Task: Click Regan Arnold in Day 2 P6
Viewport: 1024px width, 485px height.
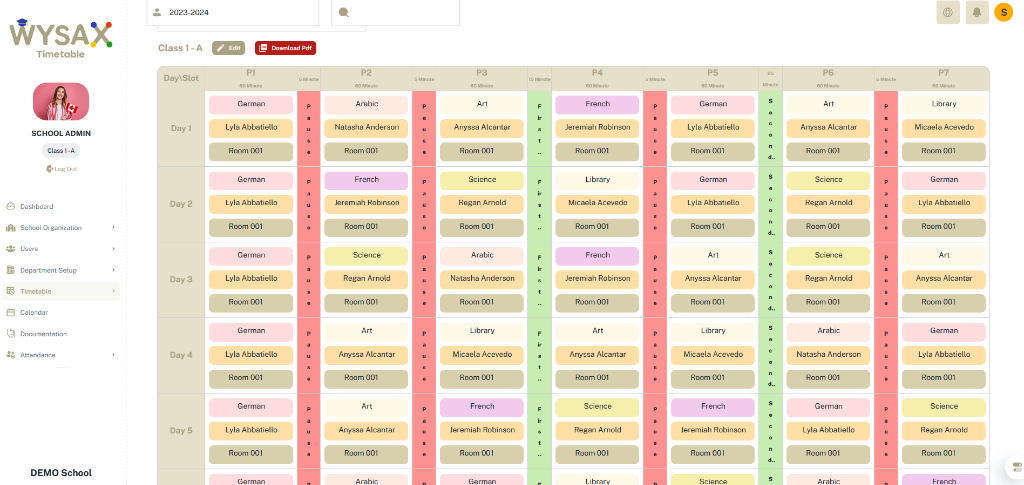Action: point(828,204)
